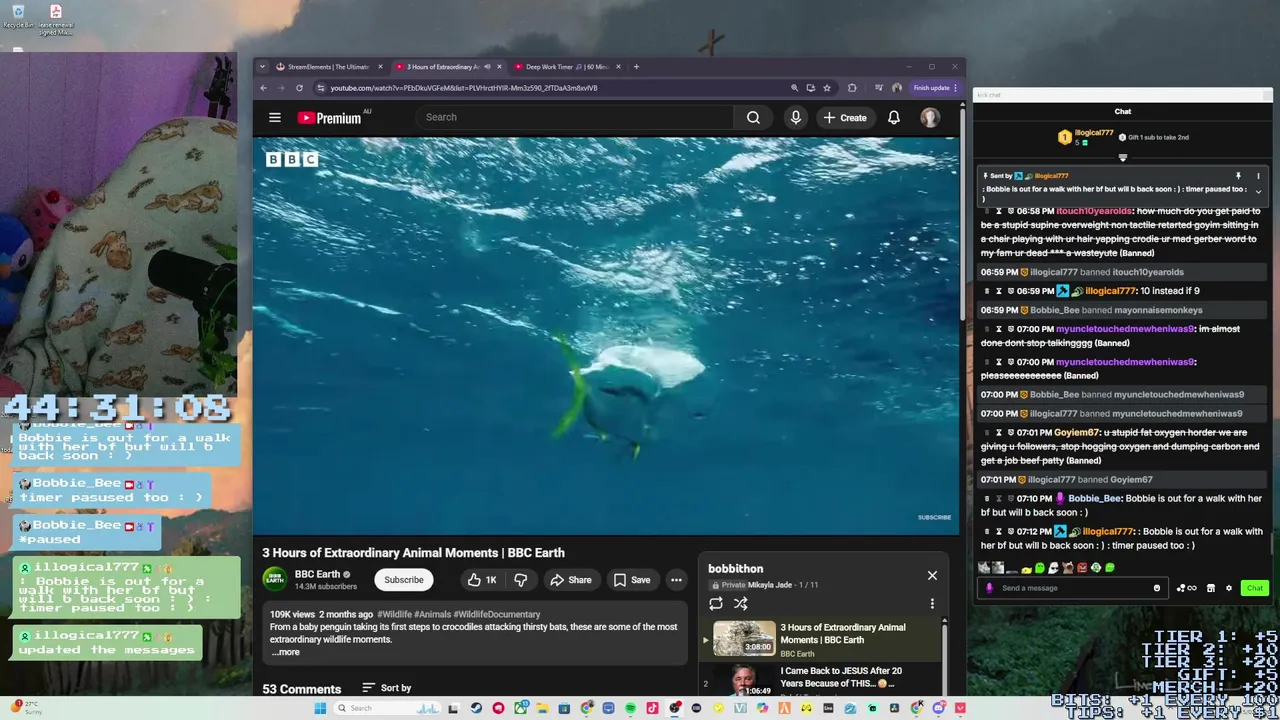Image resolution: width=1280 pixels, height=720 pixels.
Task: Open Steam from the taskbar
Action: click(476, 708)
